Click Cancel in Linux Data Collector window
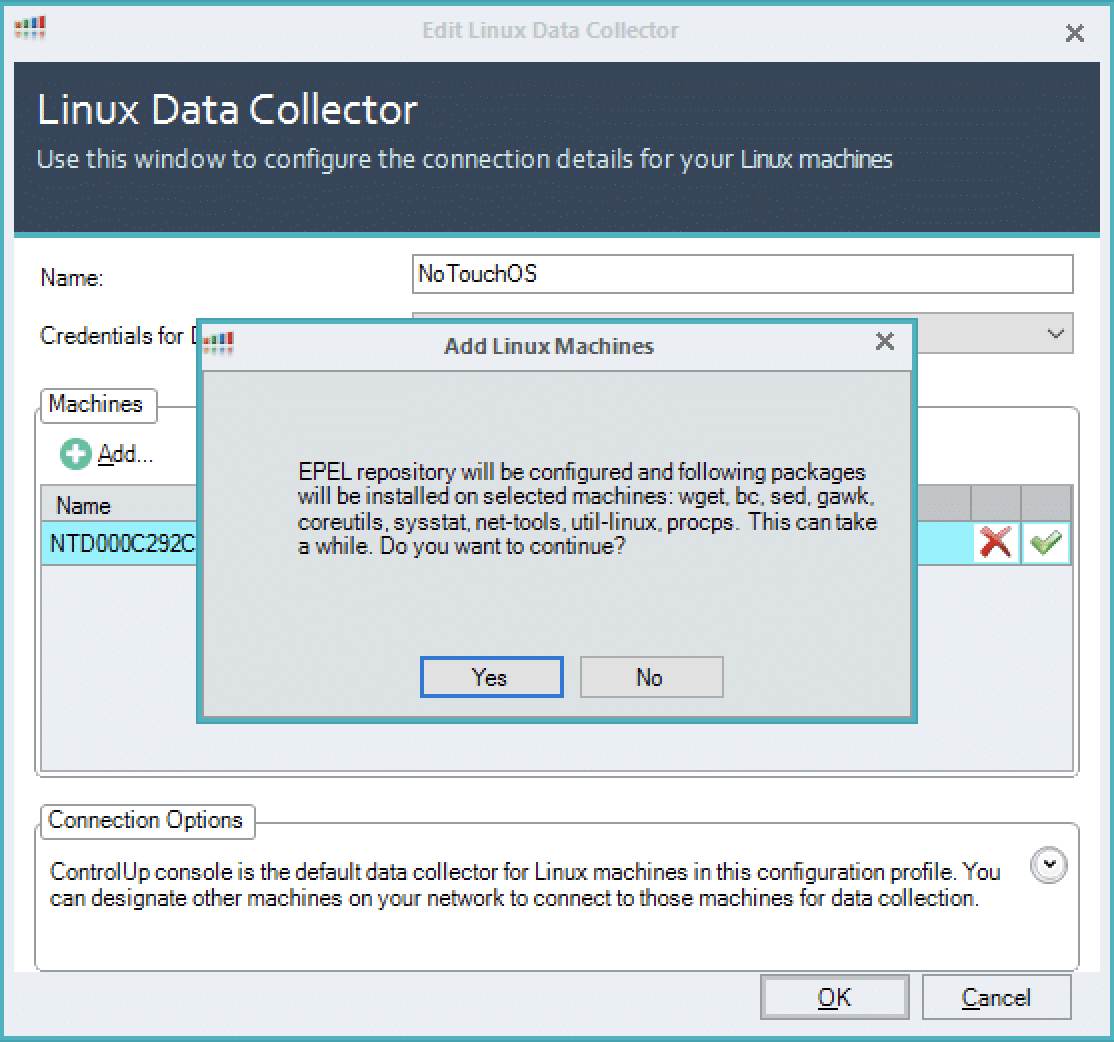 [996, 997]
